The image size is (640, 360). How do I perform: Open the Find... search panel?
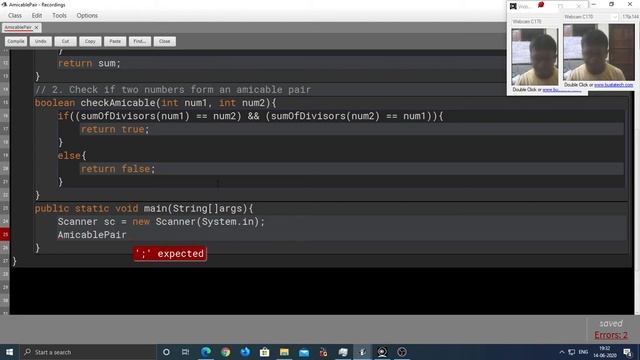pyautogui.click(x=140, y=41)
